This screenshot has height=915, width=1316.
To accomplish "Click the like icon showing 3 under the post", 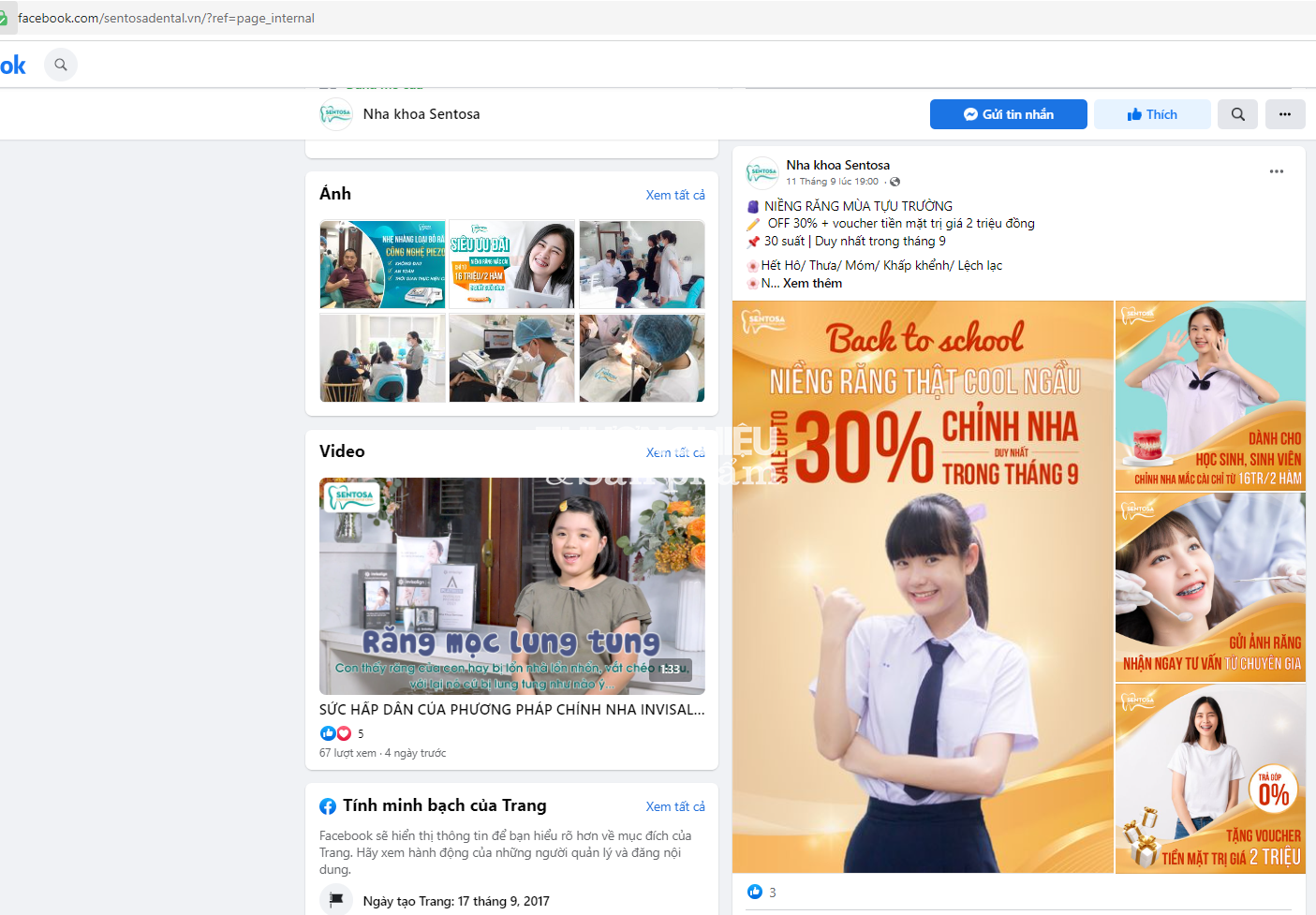I will 755,892.
